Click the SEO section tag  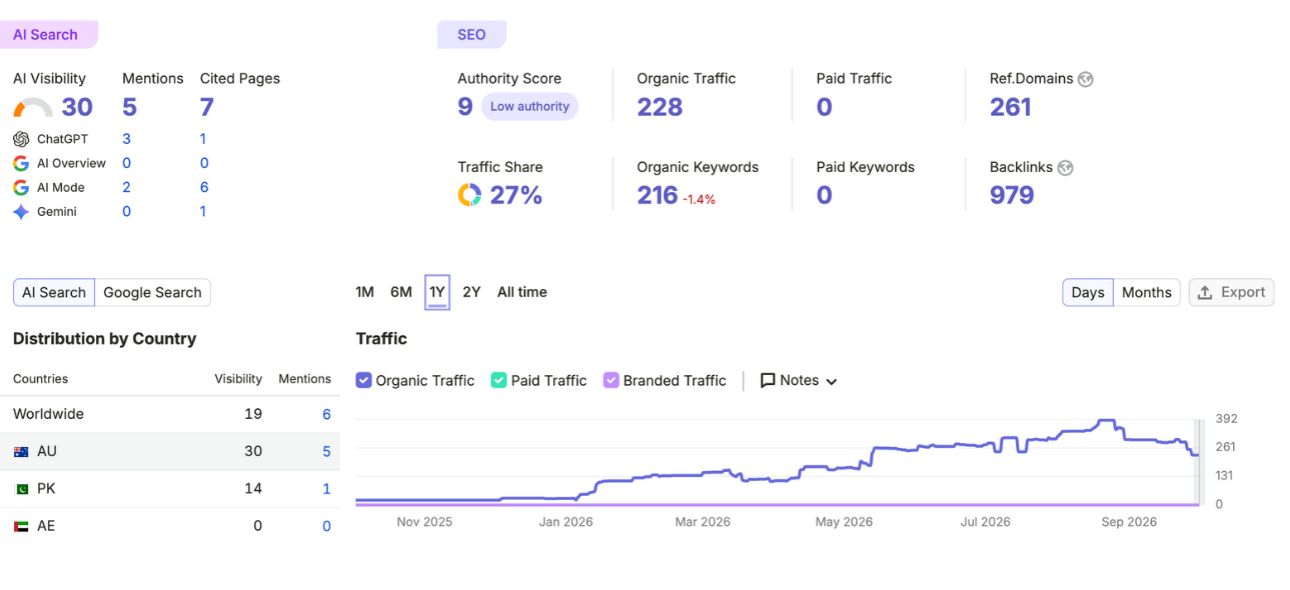(x=472, y=34)
